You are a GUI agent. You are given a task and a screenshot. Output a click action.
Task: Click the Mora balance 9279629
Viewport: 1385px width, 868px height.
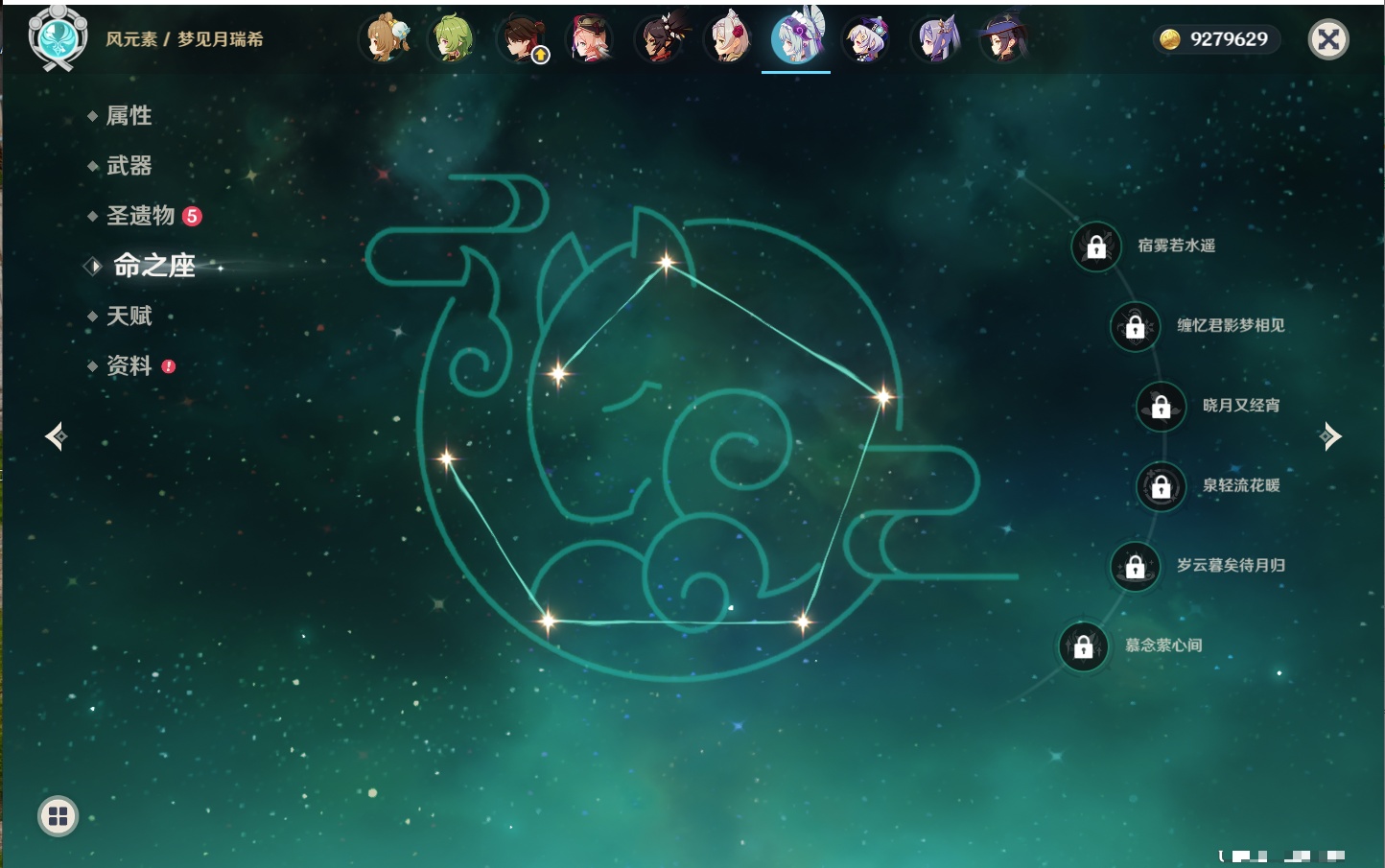(1229, 39)
